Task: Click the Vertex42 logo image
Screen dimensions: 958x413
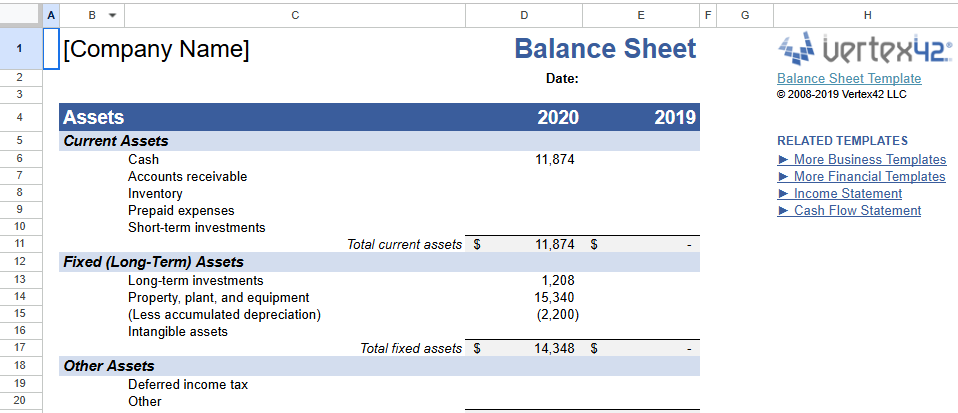Action: click(865, 47)
